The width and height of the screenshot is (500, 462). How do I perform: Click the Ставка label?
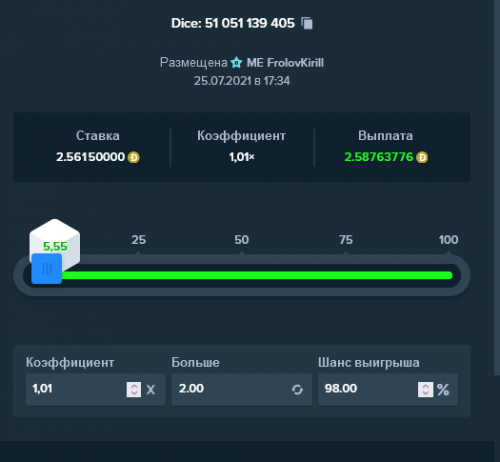98,136
